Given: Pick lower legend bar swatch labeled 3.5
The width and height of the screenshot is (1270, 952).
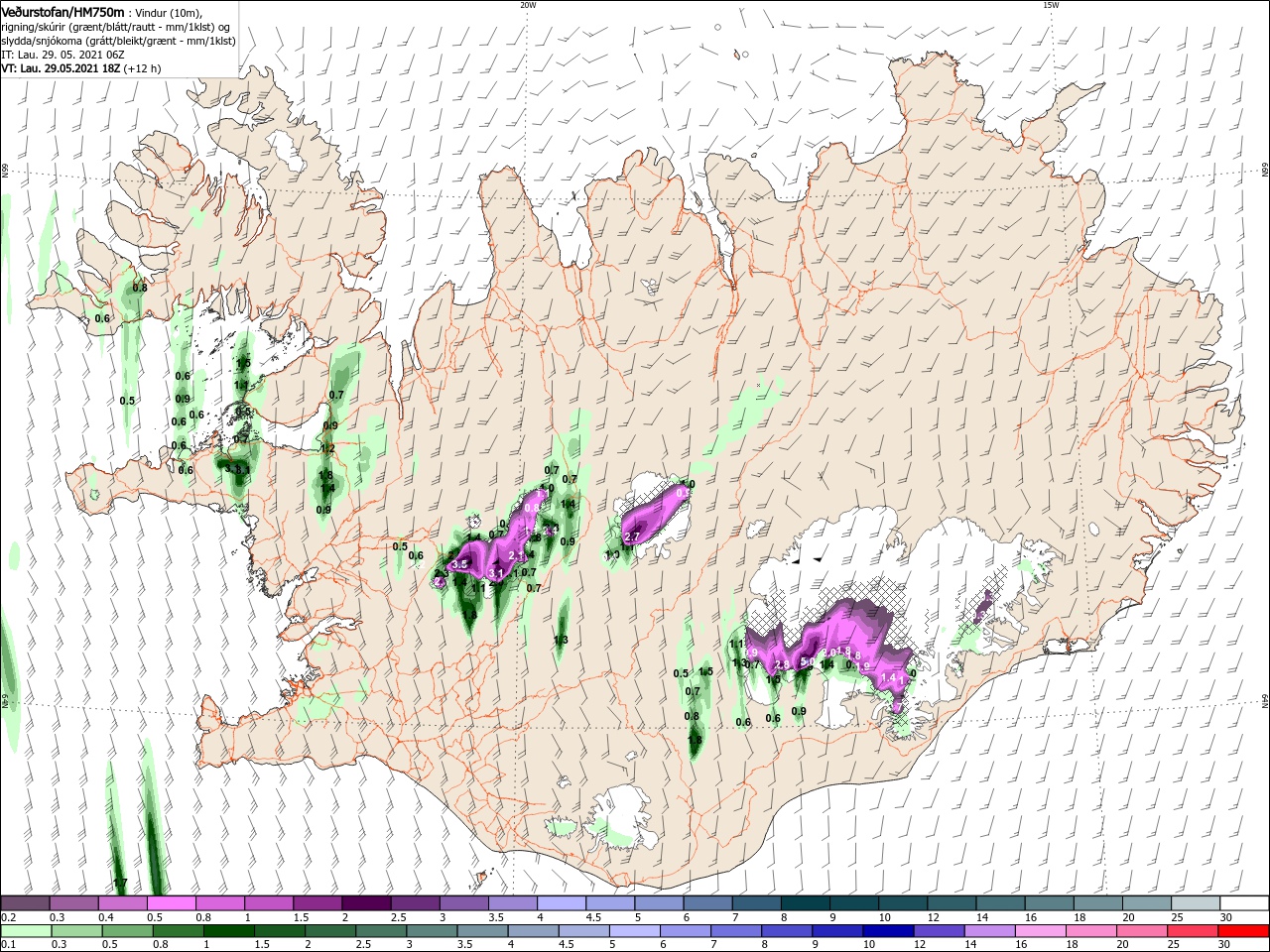Looking at the screenshot, I should point(483,931).
